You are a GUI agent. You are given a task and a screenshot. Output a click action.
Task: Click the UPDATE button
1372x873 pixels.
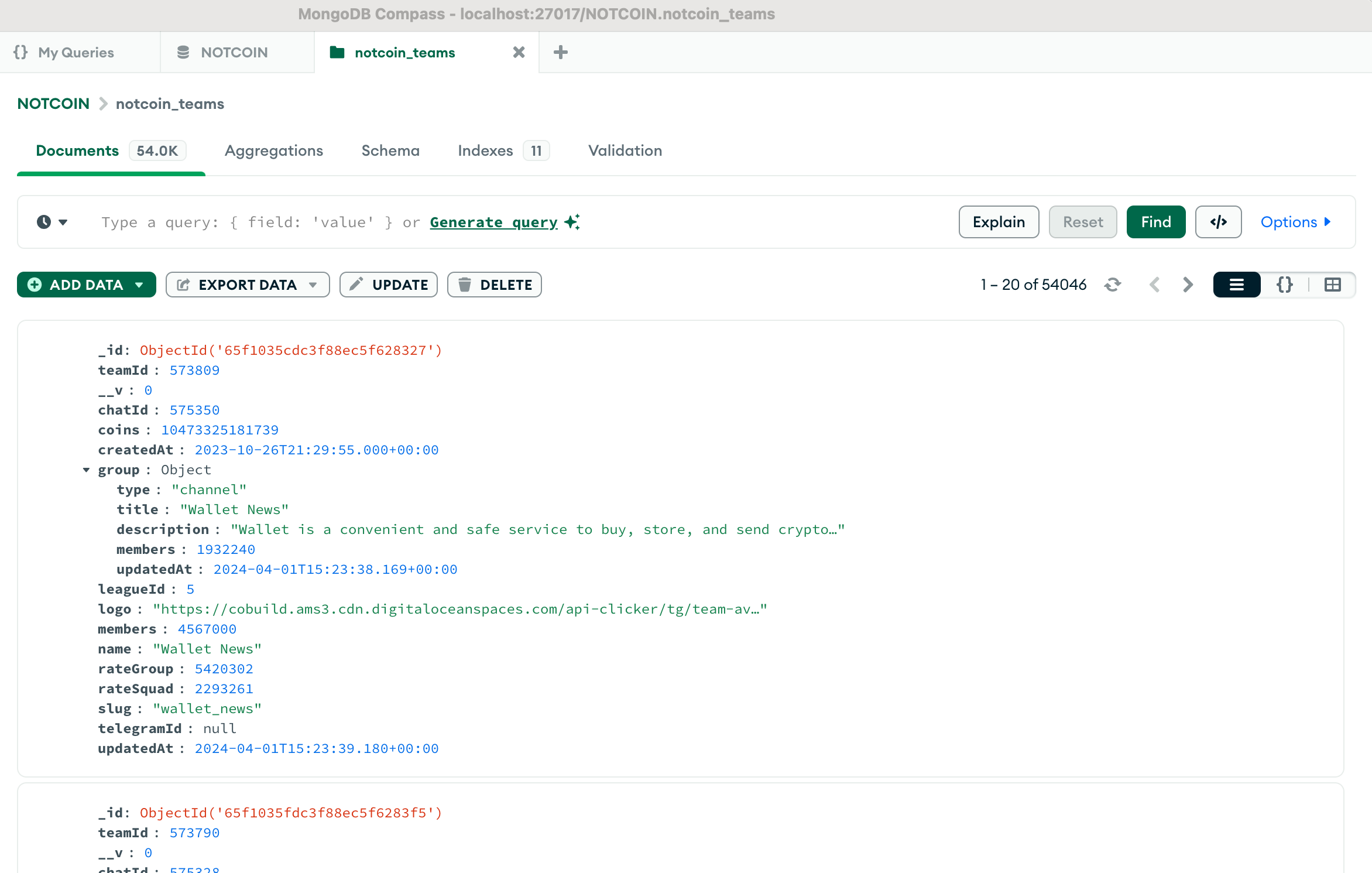pos(389,285)
